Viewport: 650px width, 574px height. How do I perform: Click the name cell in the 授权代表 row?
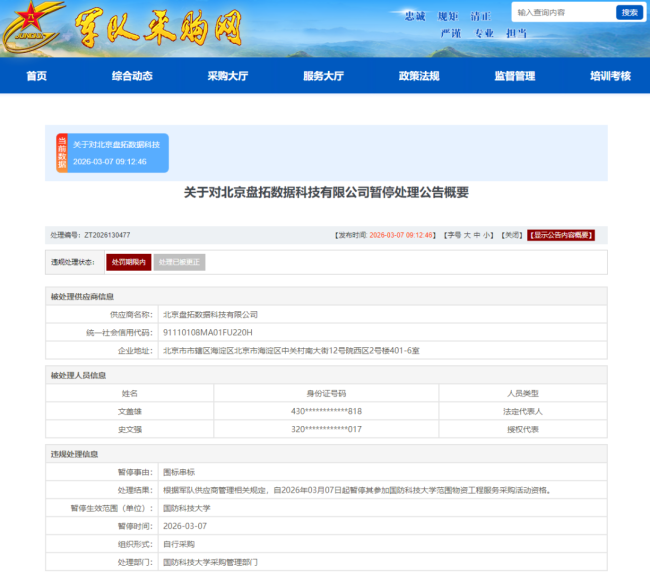(x=130, y=429)
